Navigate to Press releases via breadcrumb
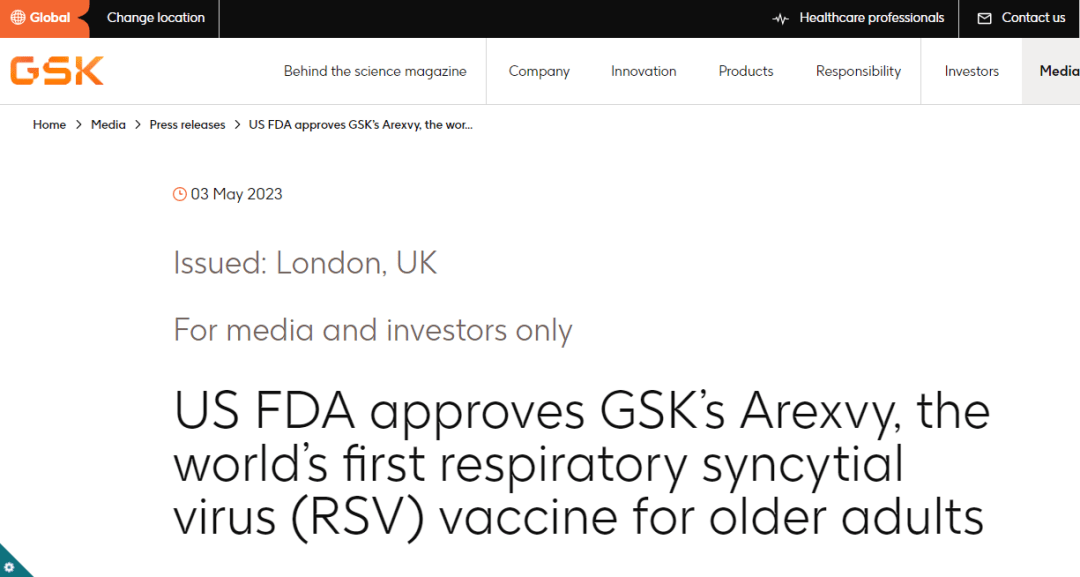The height and width of the screenshot is (577, 1080). 187,124
